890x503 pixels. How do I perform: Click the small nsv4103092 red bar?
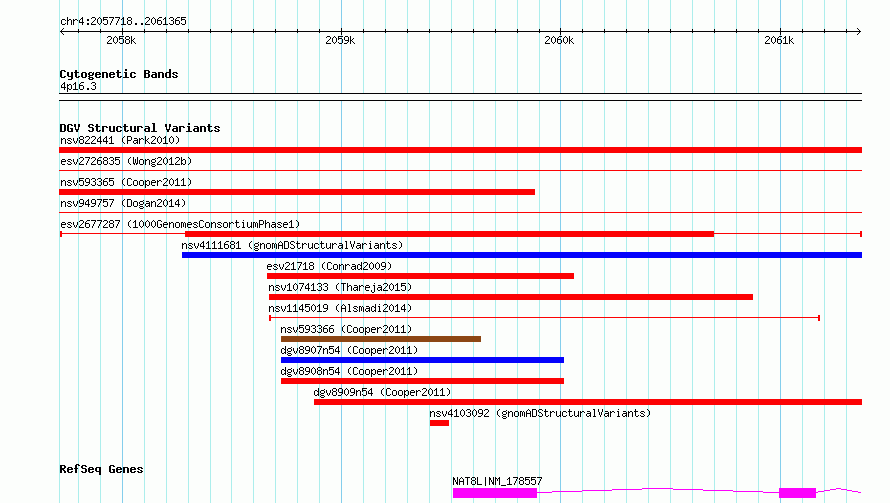pyautogui.click(x=439, y=423)
